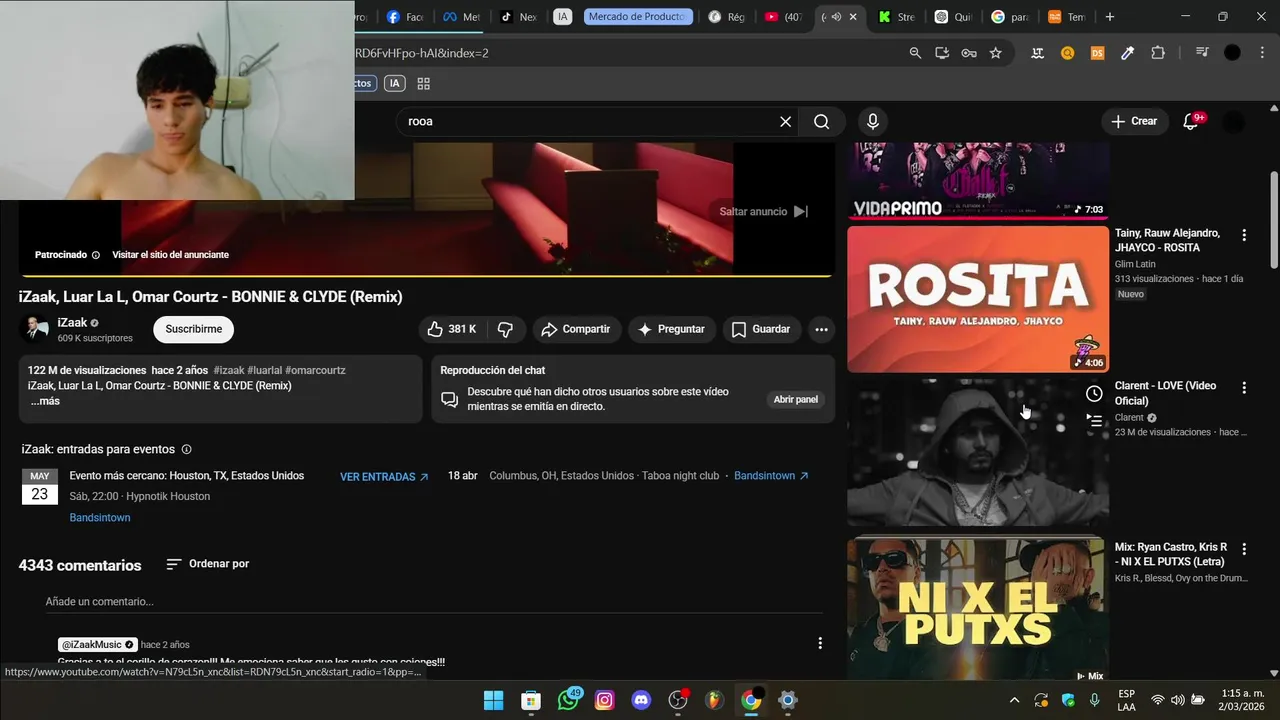This screenshot has width=1280, height=720.
Task: Switch to the Google para tab
Action: (1010, 17)
